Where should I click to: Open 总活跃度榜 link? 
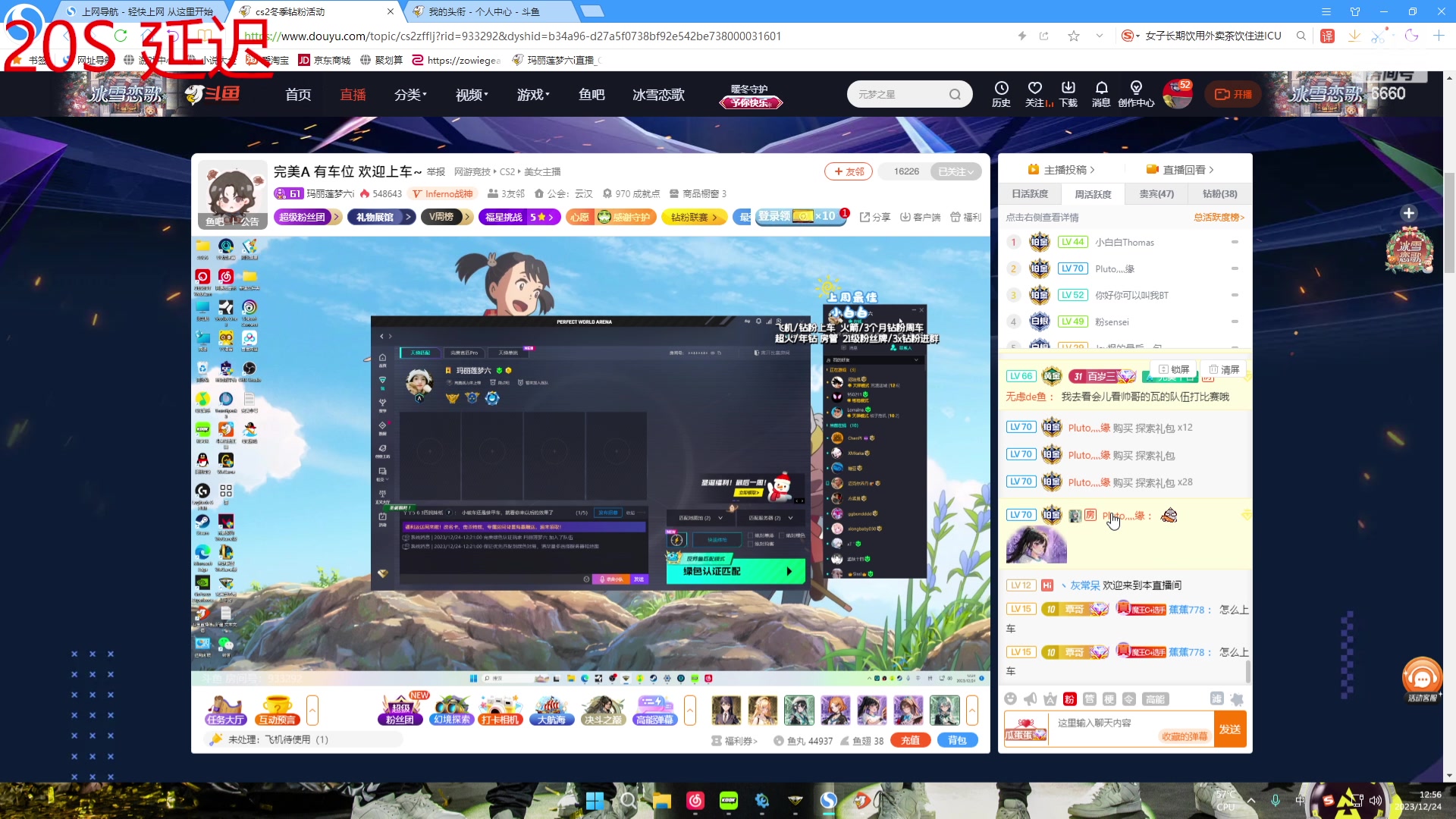click(1219, 218)
